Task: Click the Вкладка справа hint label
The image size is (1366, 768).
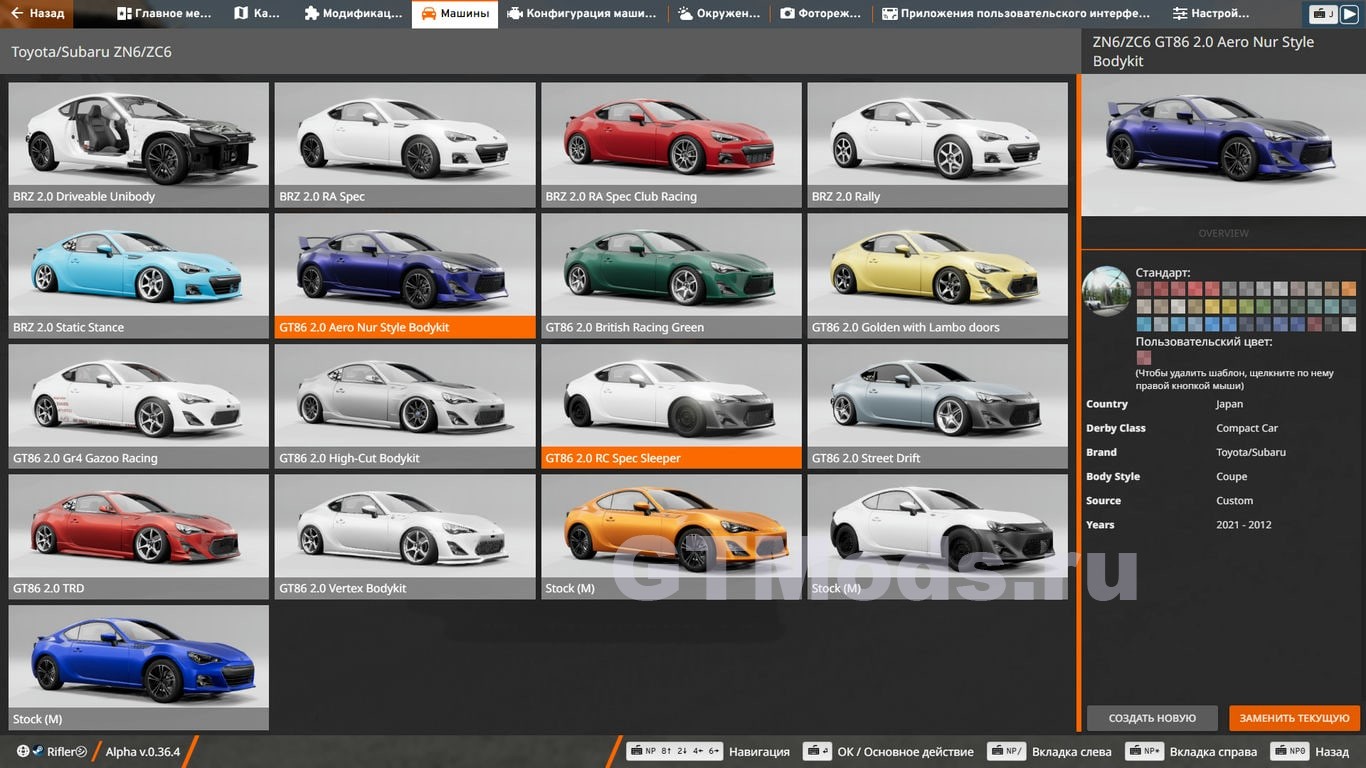Action: pyautogui.click(x=1213, y=752)
